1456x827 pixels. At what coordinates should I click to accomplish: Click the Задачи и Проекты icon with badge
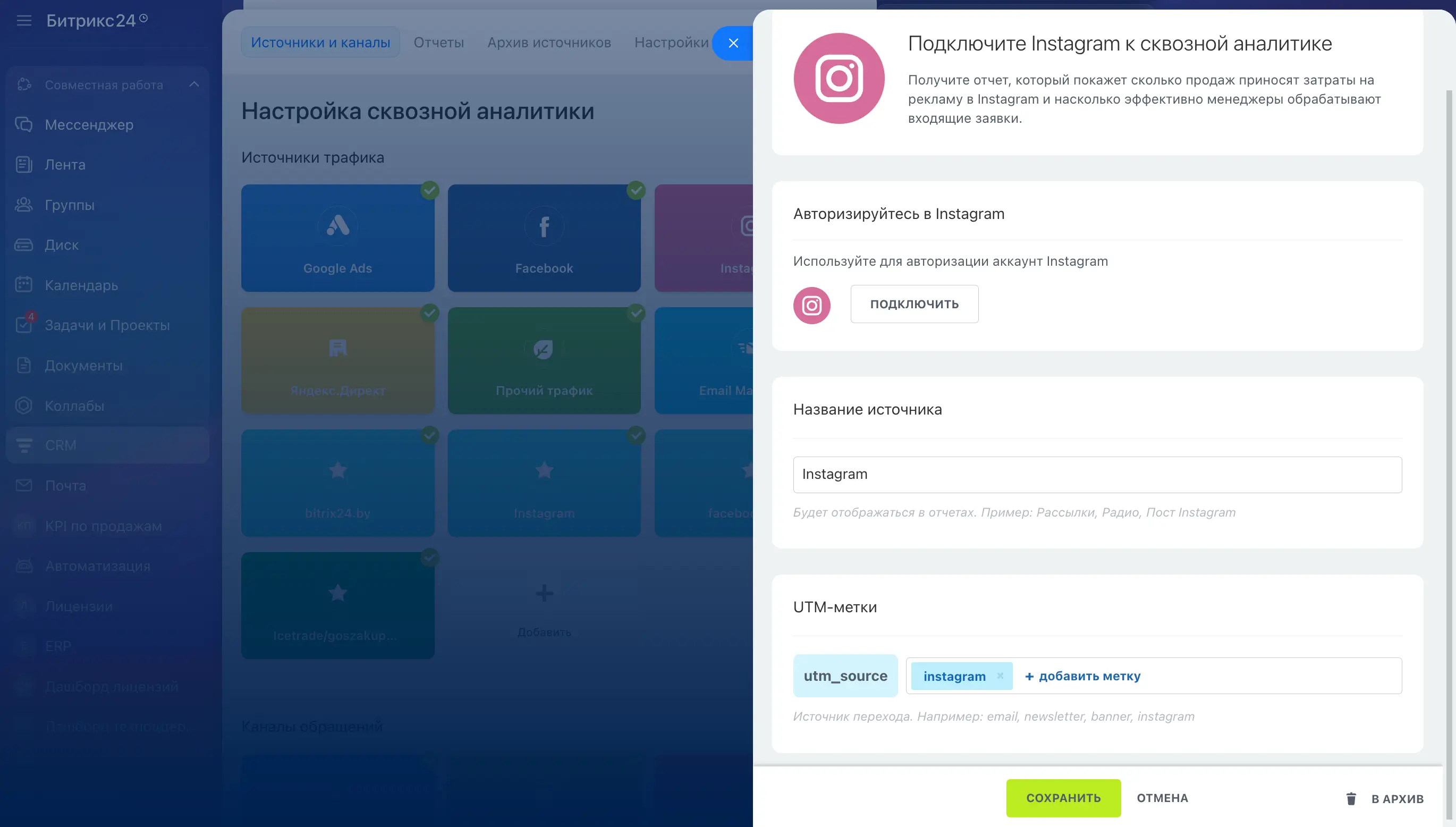tap(24, 324)
